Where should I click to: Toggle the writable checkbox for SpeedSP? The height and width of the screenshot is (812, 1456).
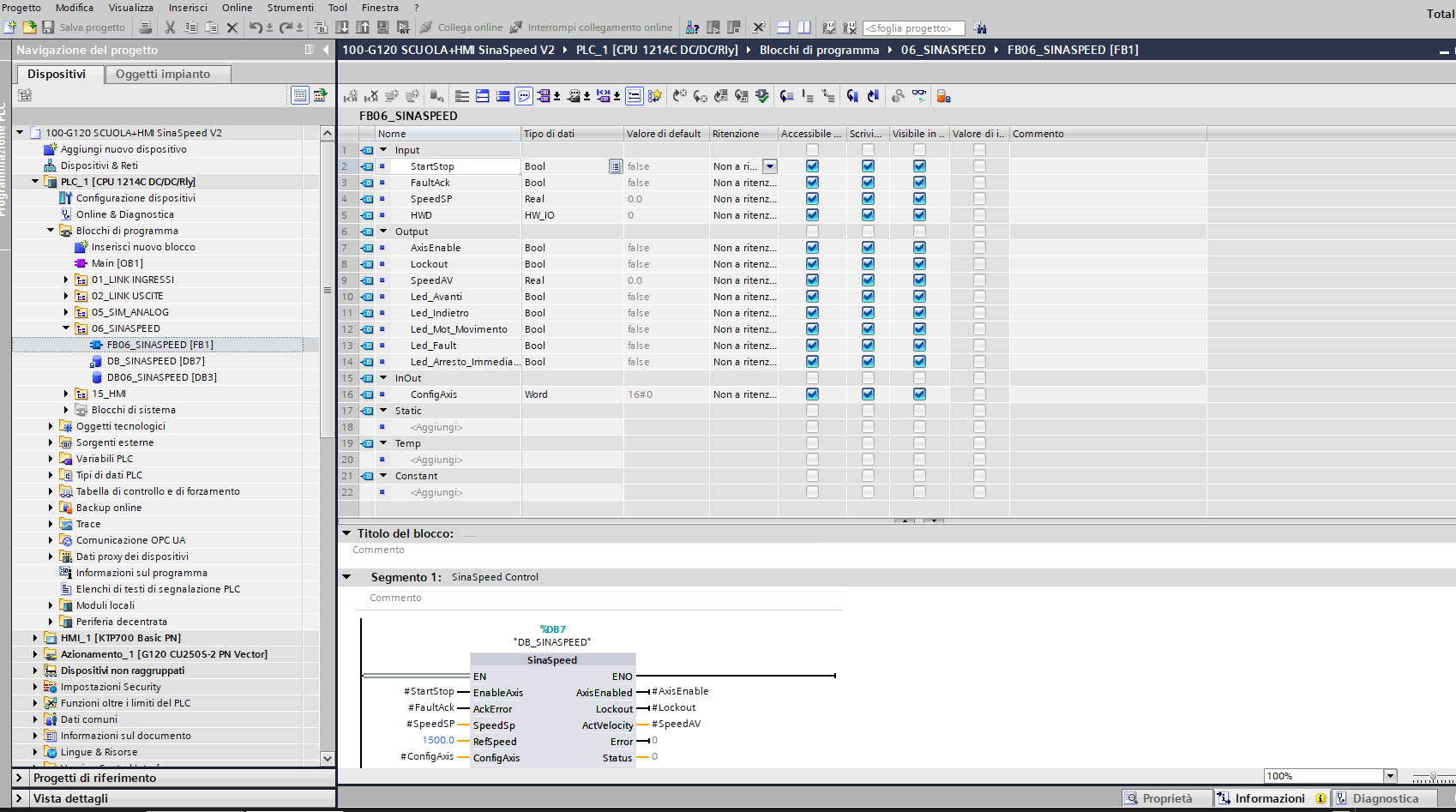(868, 199)
